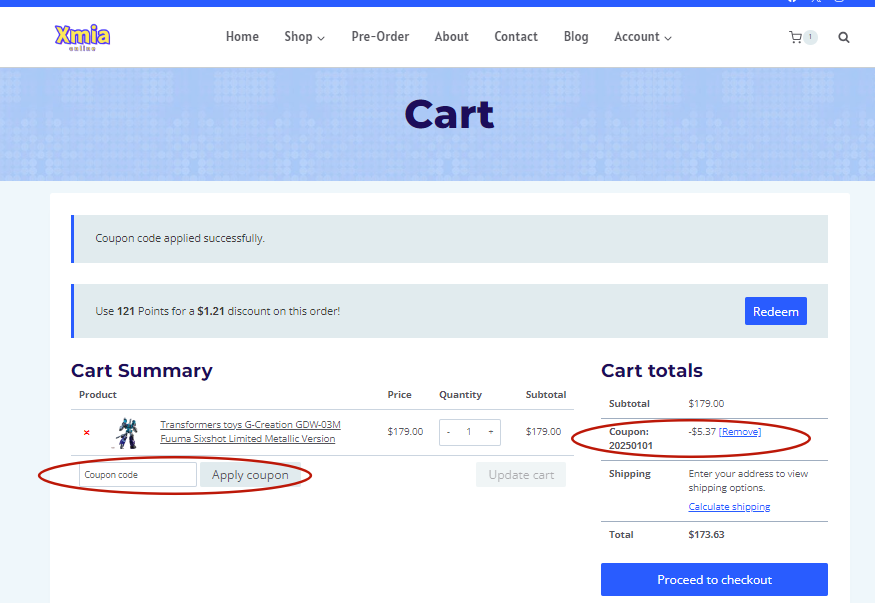Proceed to checkout
This screenshot has height=603, width=875.
tap(714, 580)
